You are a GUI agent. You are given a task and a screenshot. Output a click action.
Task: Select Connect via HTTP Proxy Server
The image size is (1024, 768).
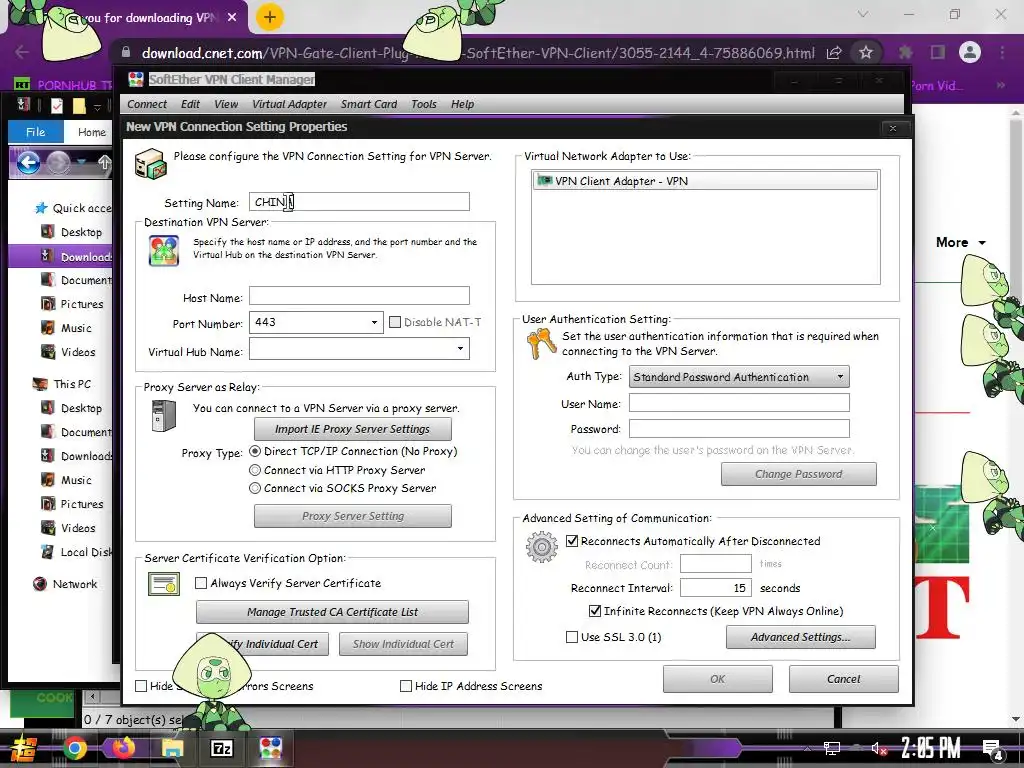coord(255,470)
